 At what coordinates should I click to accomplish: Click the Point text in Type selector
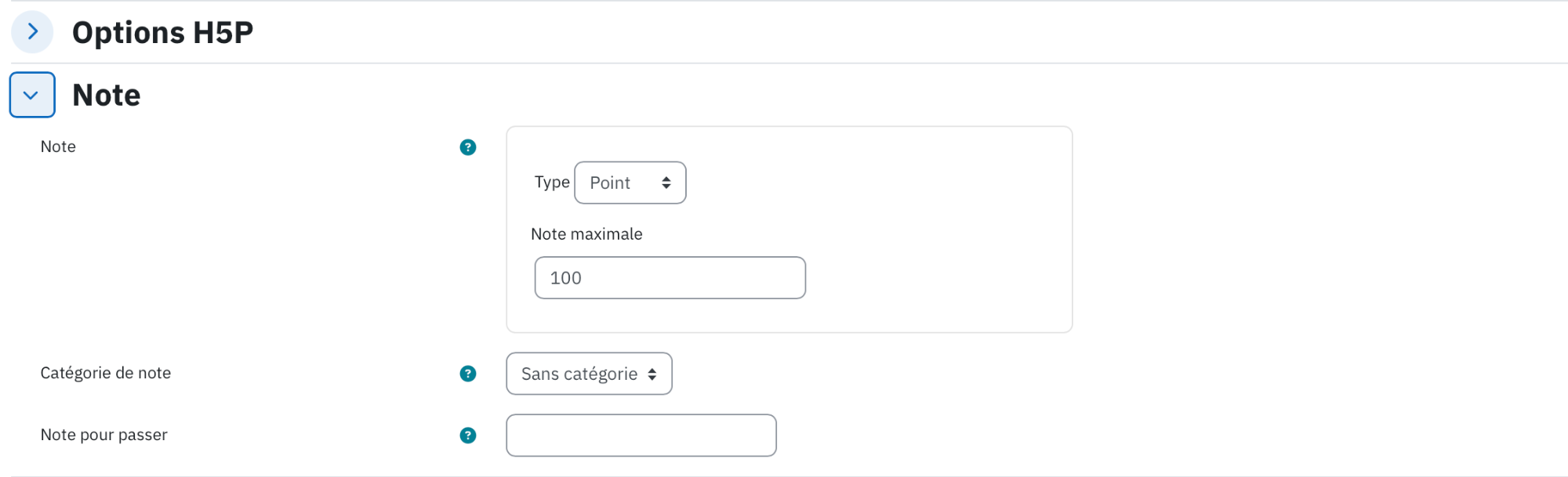pyautogui.click(x=610, y=183)
